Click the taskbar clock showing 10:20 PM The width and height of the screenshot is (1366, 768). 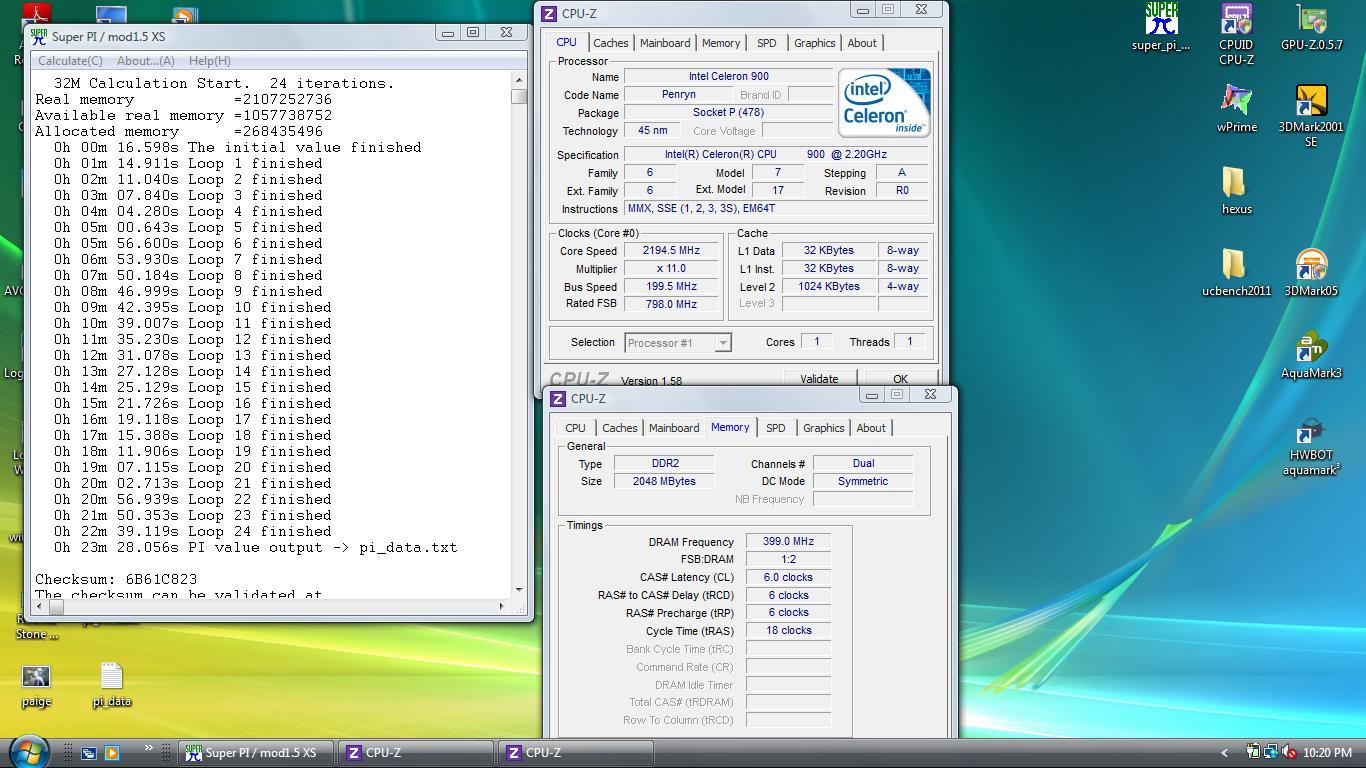(1328, 753)
